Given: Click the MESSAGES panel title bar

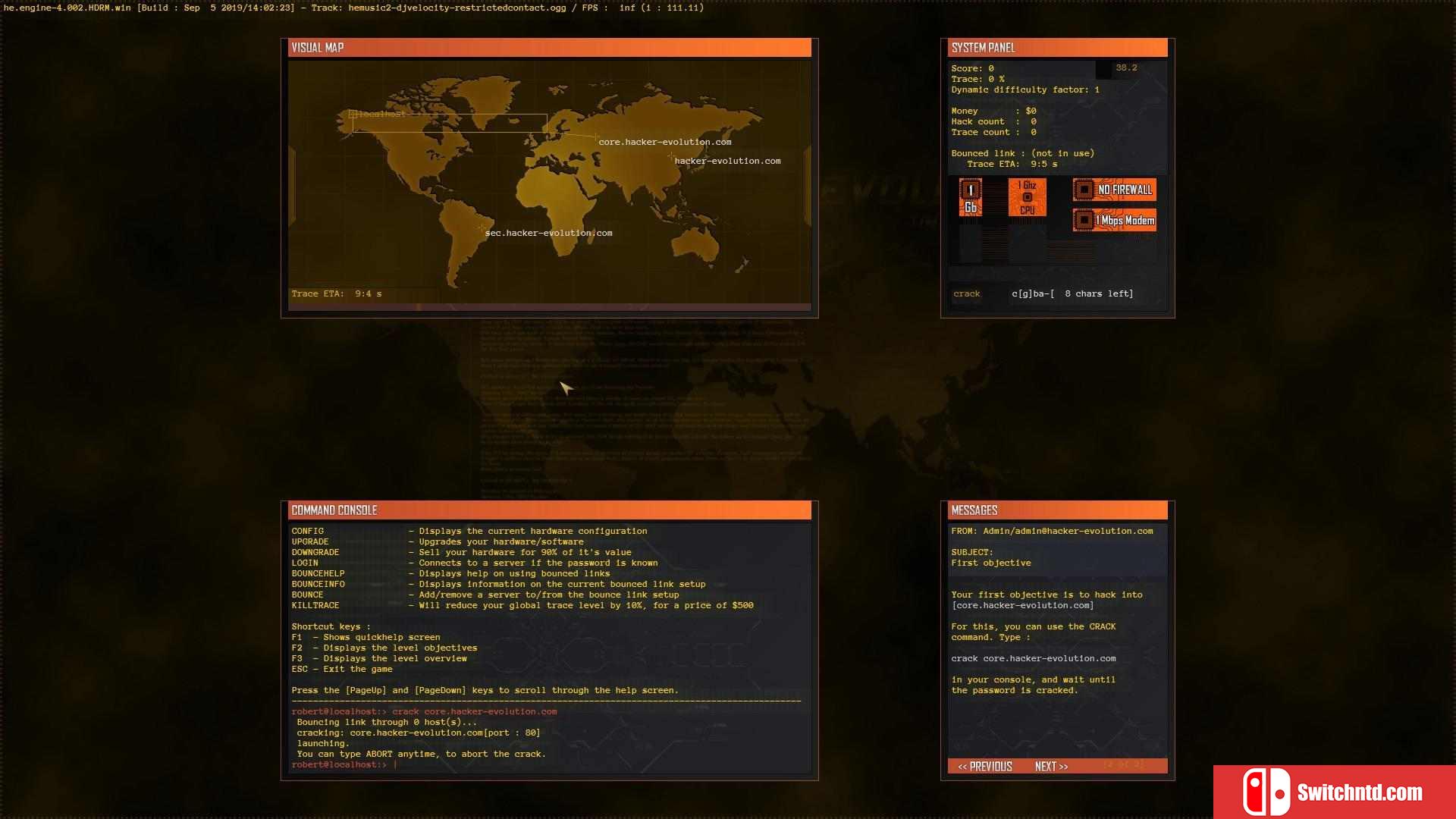Looking at the screenshot, I should [x=1058, y=510].
